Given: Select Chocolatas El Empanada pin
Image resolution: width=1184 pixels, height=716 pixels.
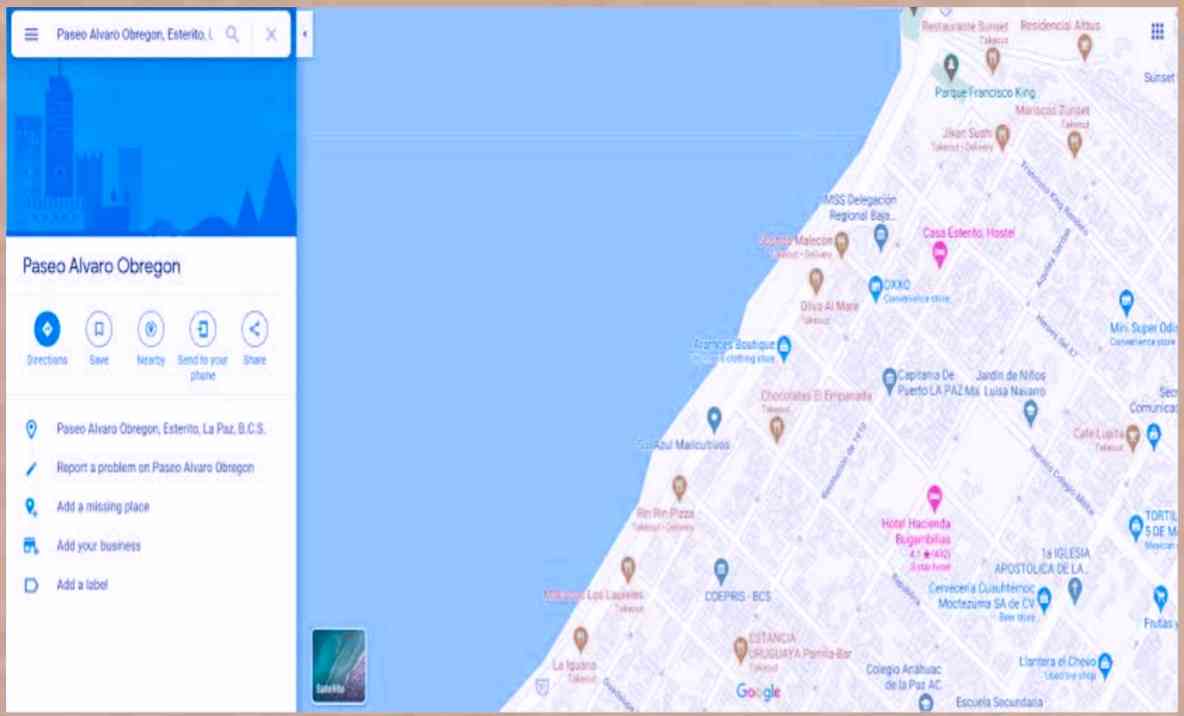Looking at the screenshot, I should coord(776,429).
